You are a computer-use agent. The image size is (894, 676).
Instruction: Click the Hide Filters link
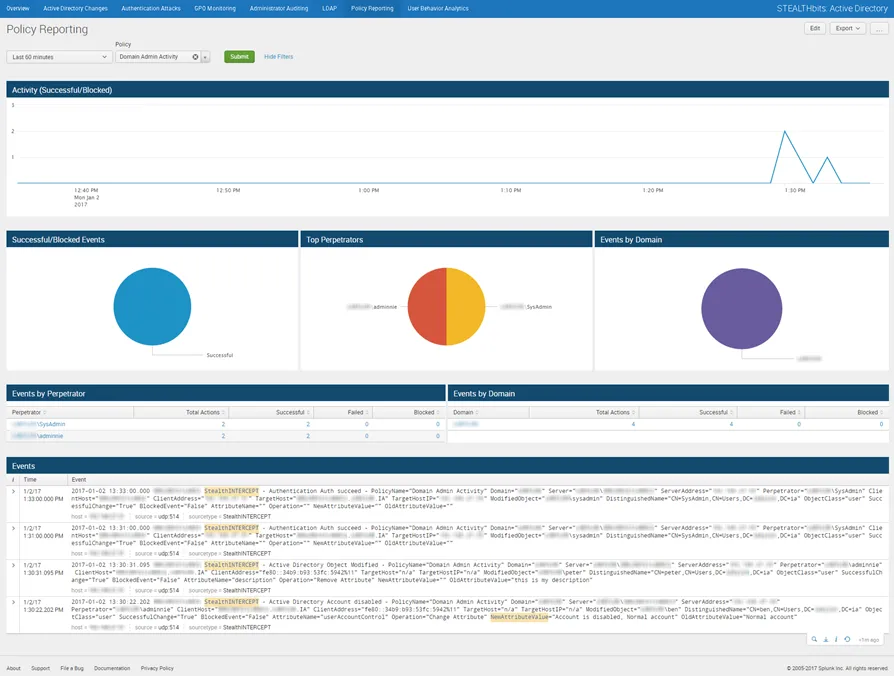point(278,57)
